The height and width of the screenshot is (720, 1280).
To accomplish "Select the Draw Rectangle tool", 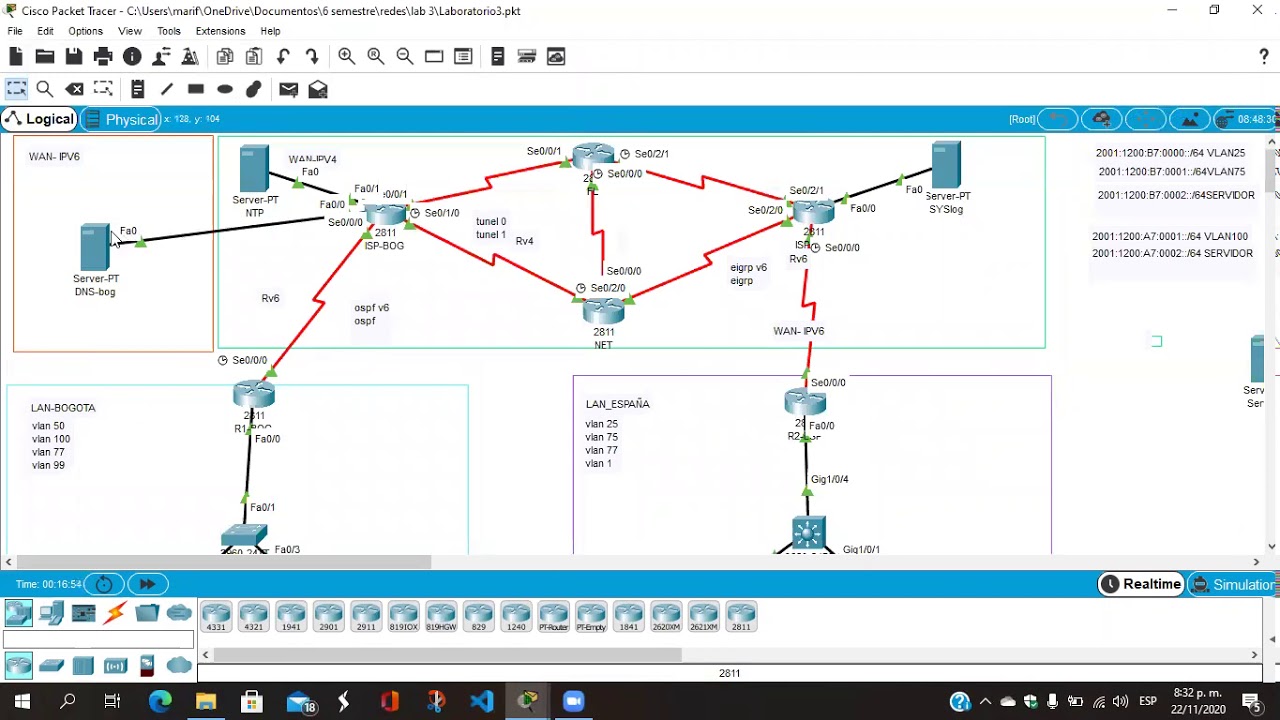I will (196, 89).
